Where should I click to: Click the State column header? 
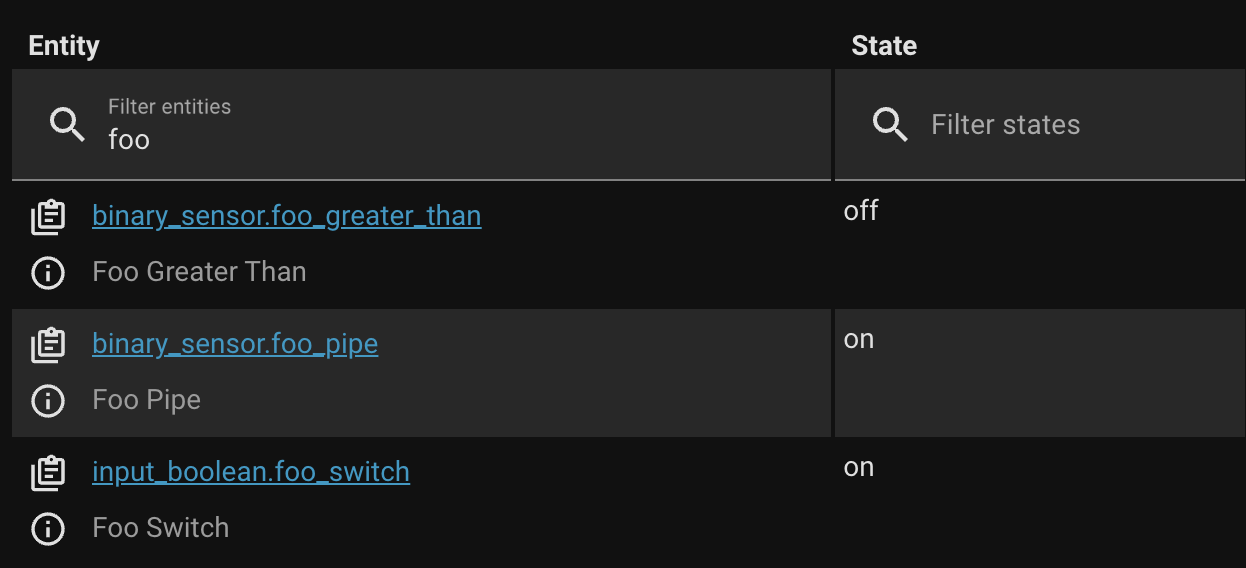tap(884, 45)
